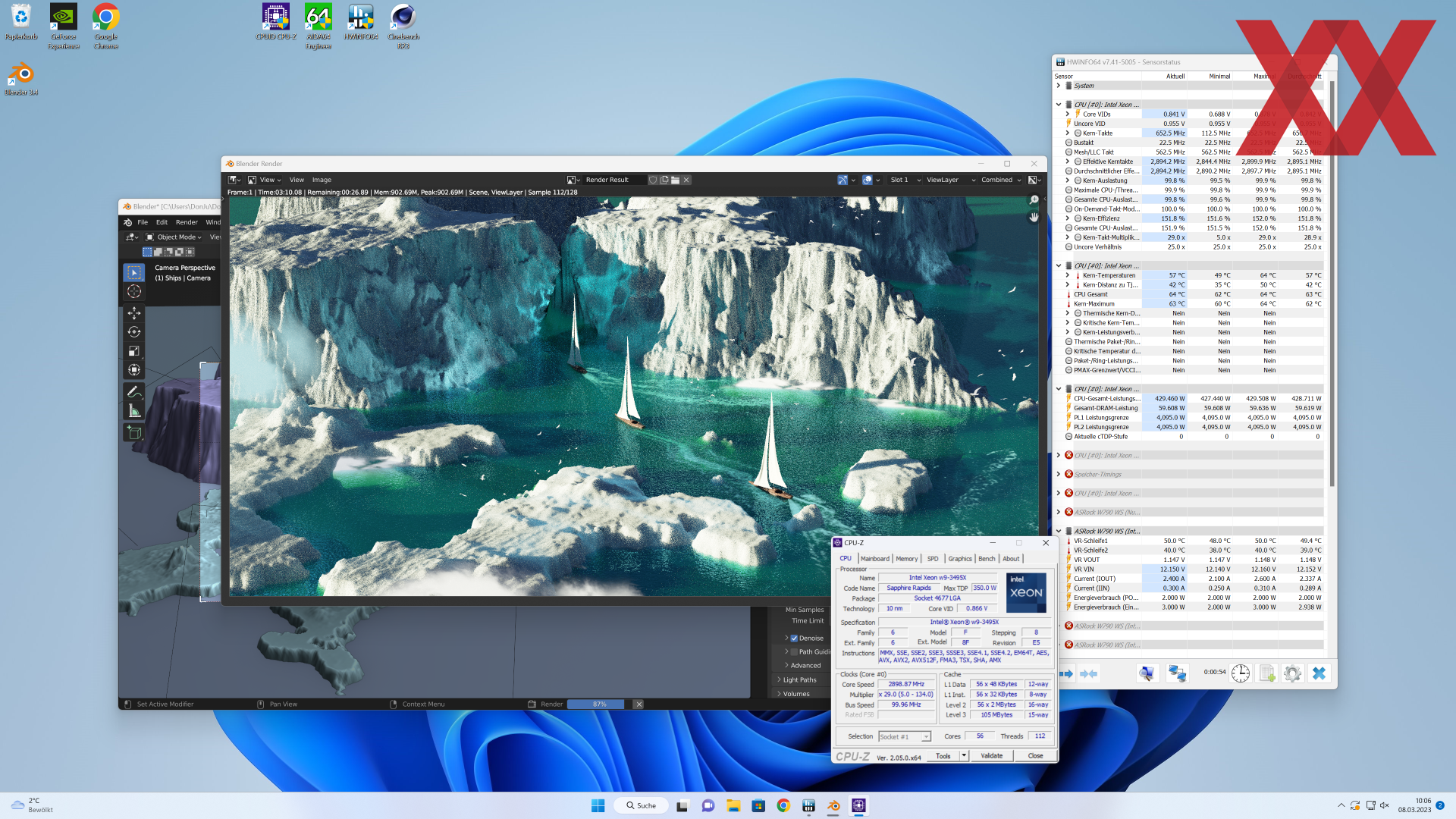
Task: Open Windows Start button on taskbar
Action: pyautogui.click(x=598, y=805)
